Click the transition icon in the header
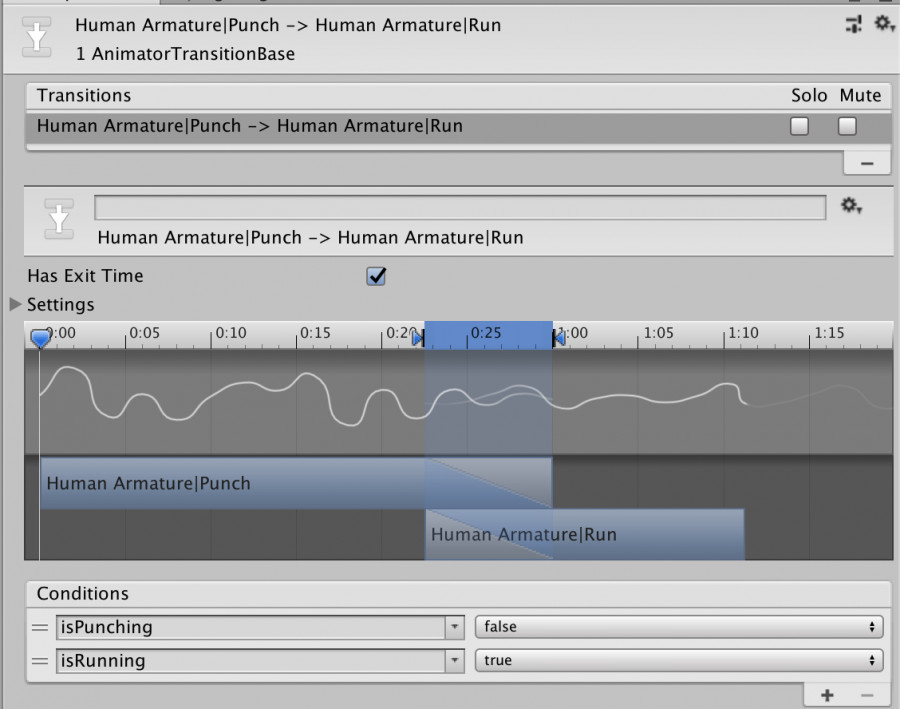This screenshot has width=900, height=709. tap(36, 37)
